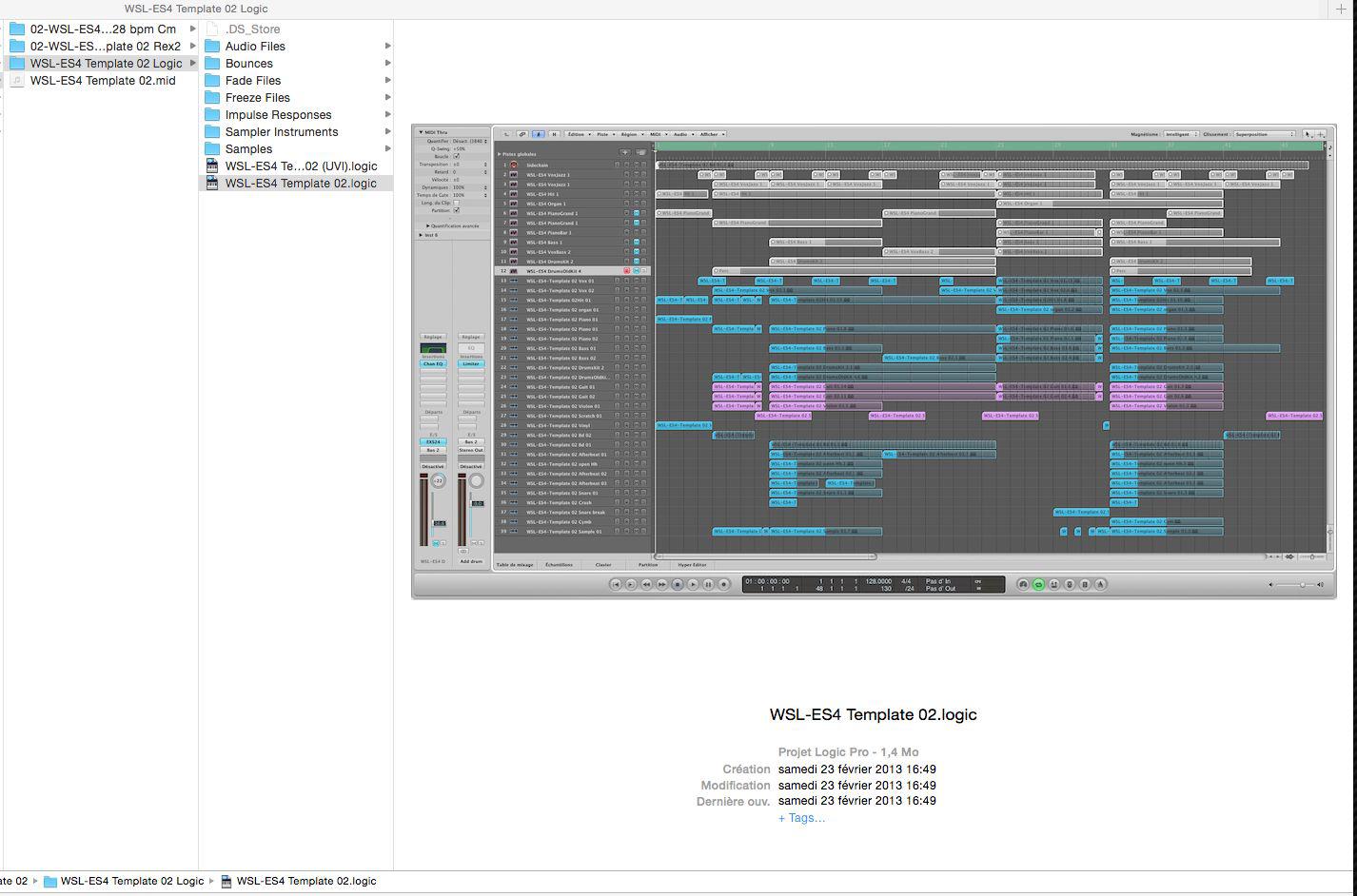Click the WSL-ES4 Template 02 Logic window title
The image size is (1357, 896).
click(196, 9)
